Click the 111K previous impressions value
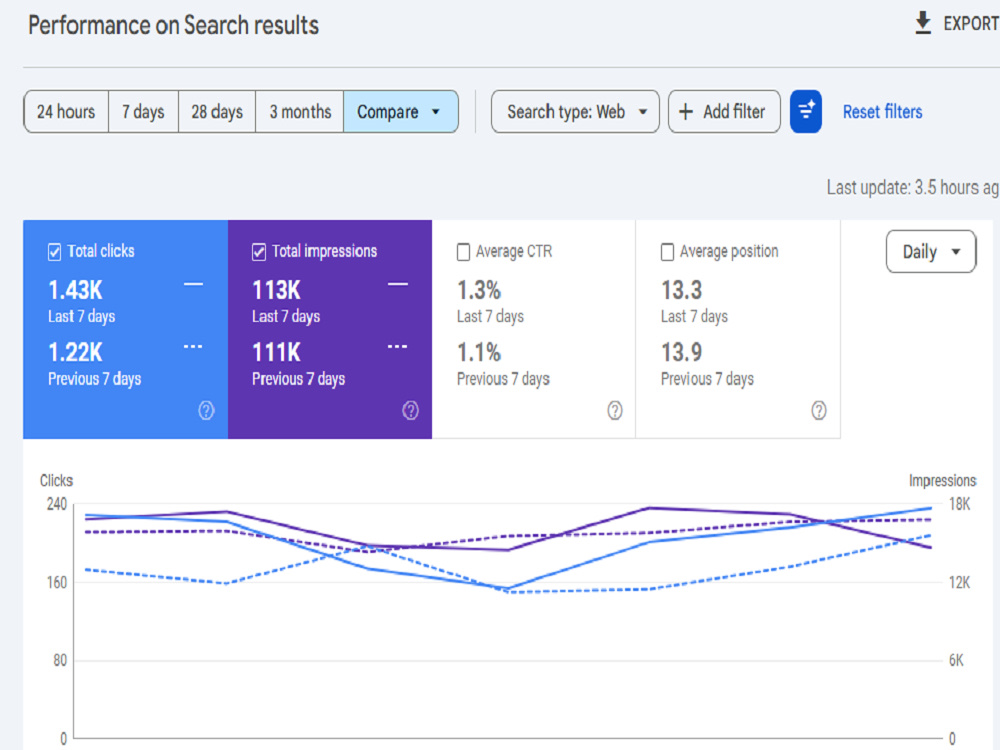The height and width of the screenshot is (750, 1000). pos(276,352)
